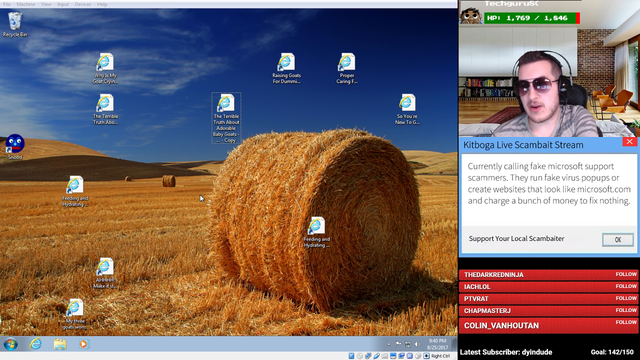Click the 'Kitboga Live Scambait Stream' title
This screenshot has height=360, width=640.
point(523,145)
